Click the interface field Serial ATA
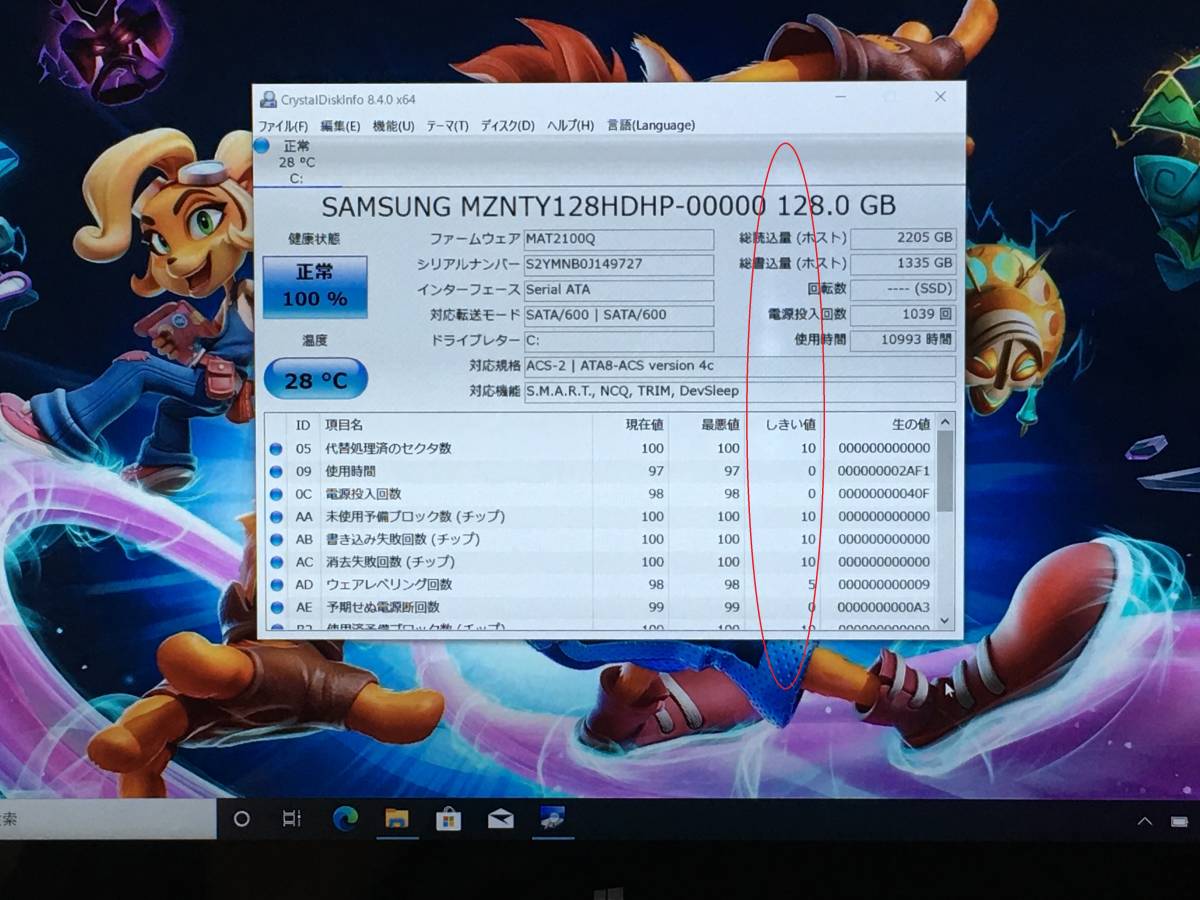Screen dimensions: 1200x900 [x=619, y=290]
